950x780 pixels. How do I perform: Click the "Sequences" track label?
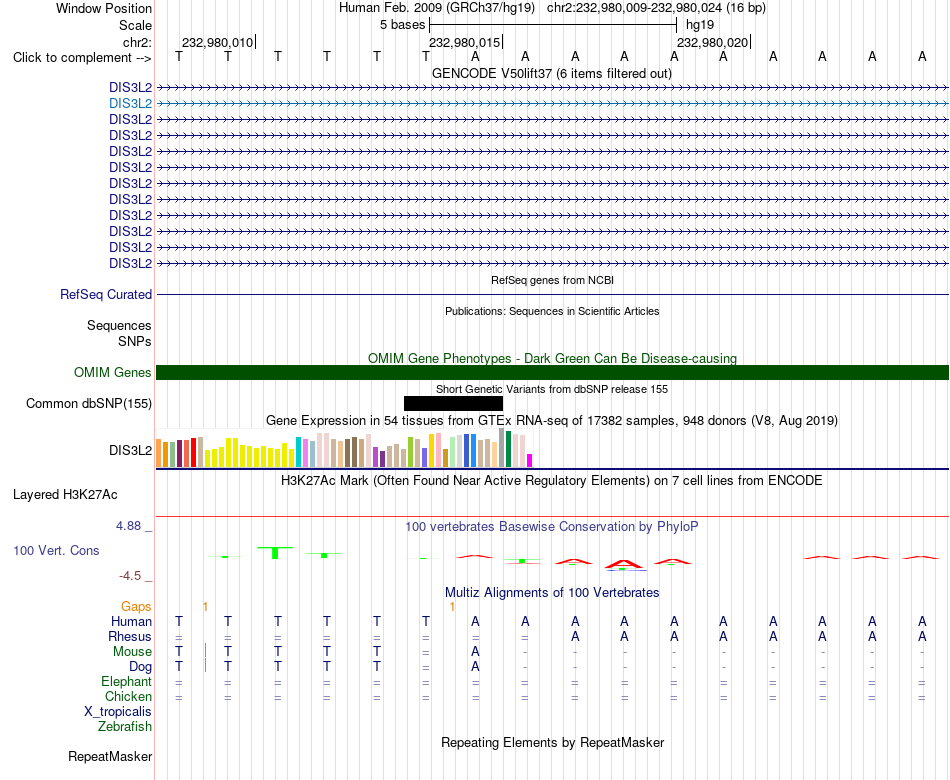pyautogui.click(x=119, y=325)
